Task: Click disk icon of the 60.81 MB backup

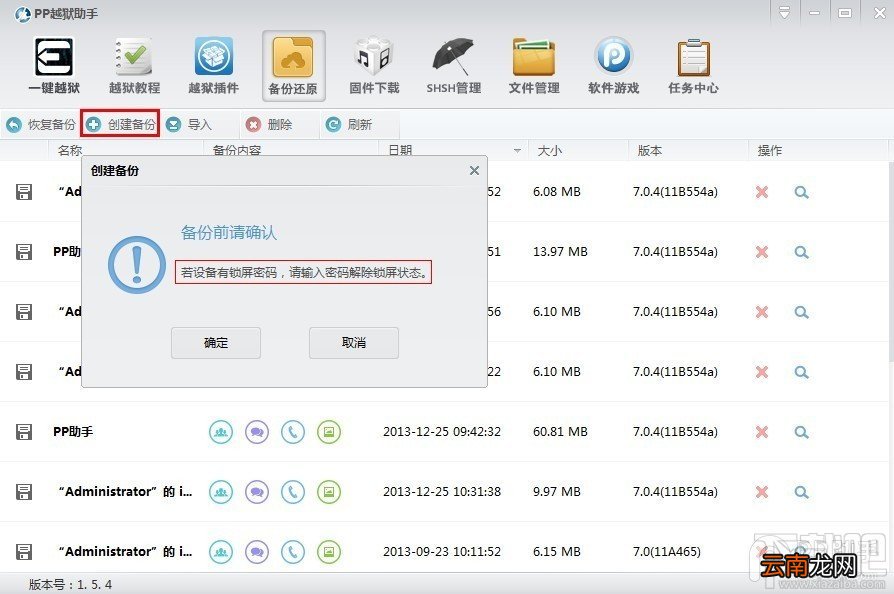Action: [24, 432]
